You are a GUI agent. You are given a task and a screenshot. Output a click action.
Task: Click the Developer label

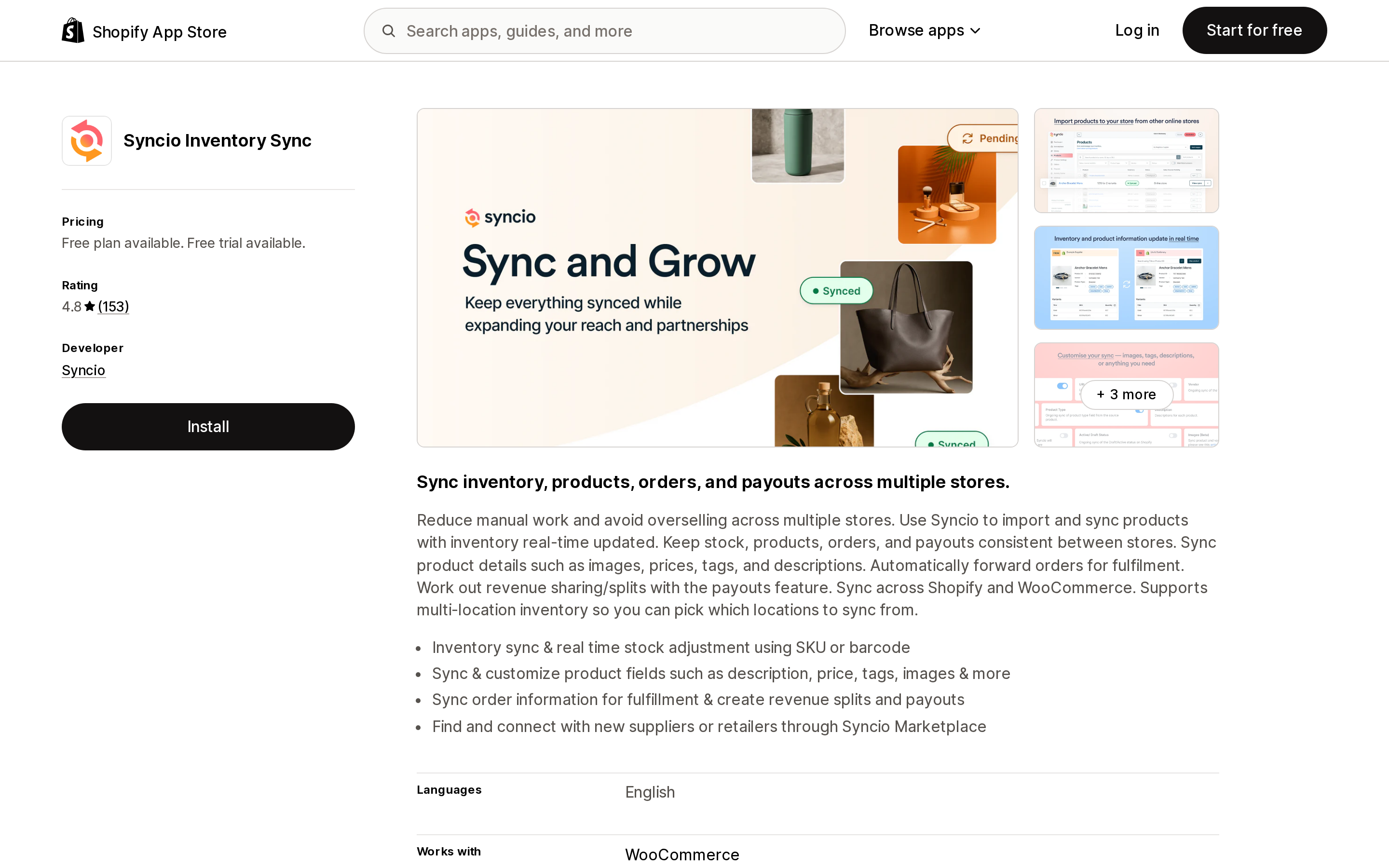(x=93, y=348)
